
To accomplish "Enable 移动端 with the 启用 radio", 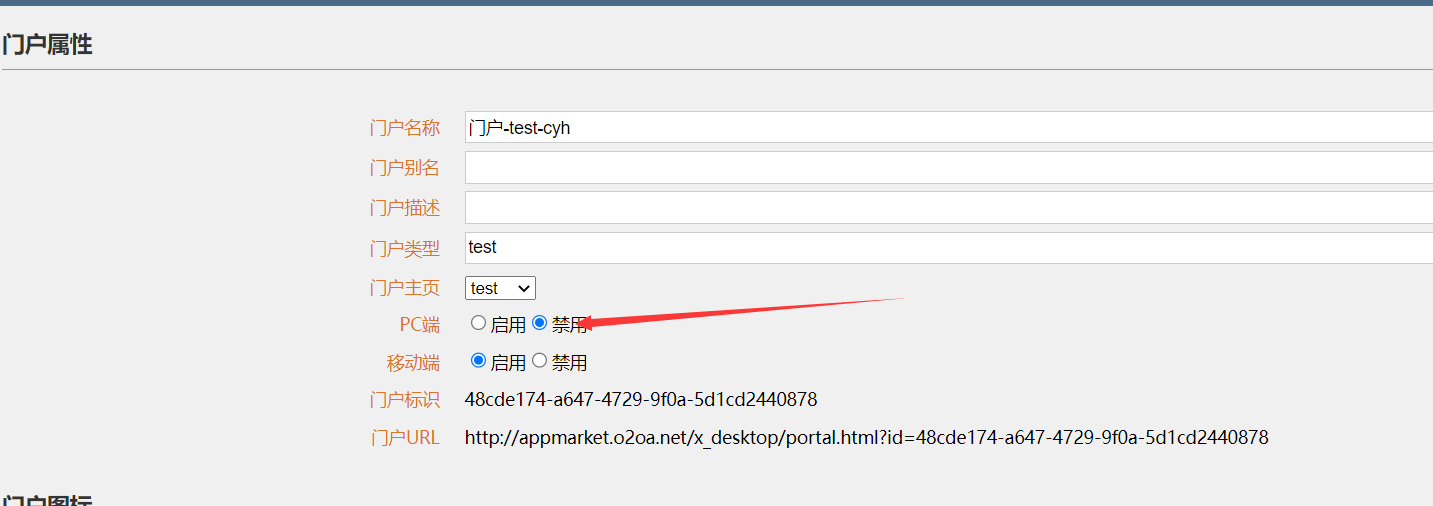I will click(478, 361).
